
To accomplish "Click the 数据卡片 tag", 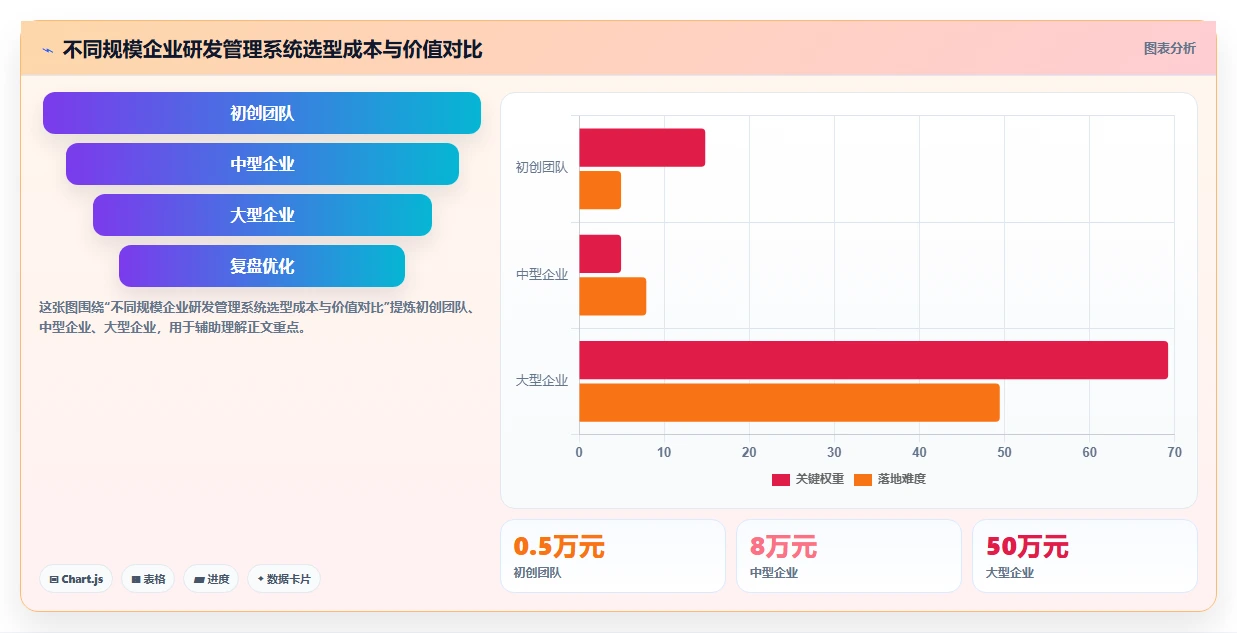I will (284, 579).
